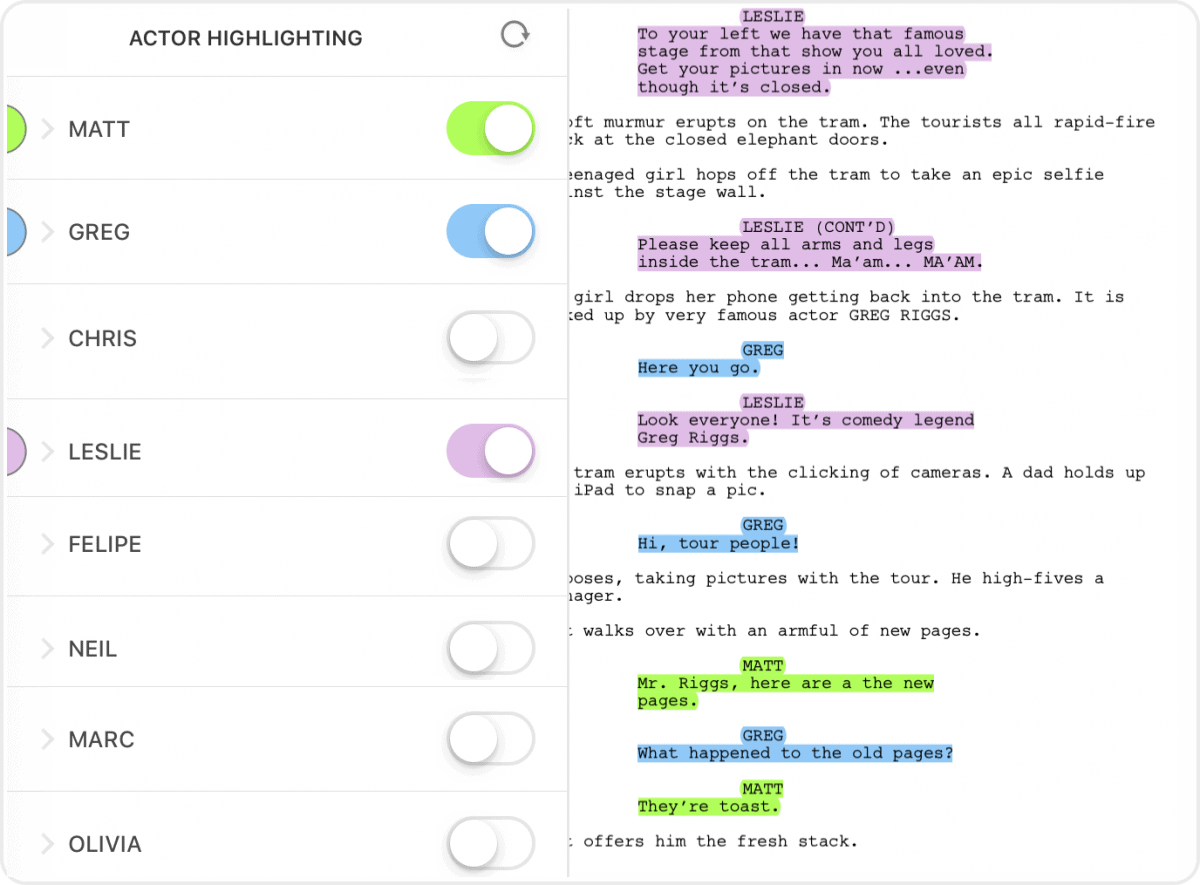Turn off GREG's highlighting switch
The height and width of the screenshot is (885, 1200).
490,231
